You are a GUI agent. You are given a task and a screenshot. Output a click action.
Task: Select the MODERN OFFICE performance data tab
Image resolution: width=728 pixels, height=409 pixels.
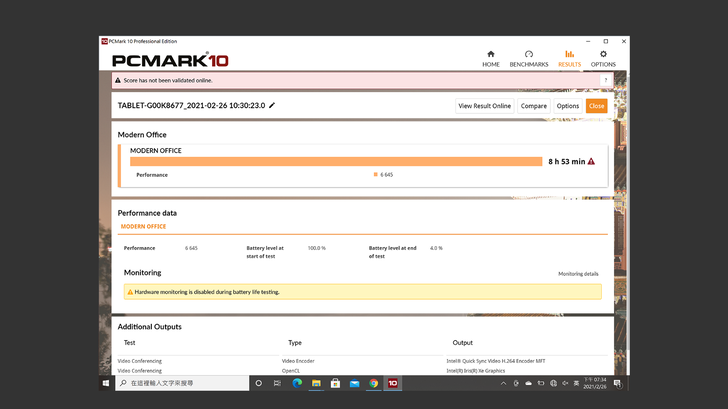[143, 226]
